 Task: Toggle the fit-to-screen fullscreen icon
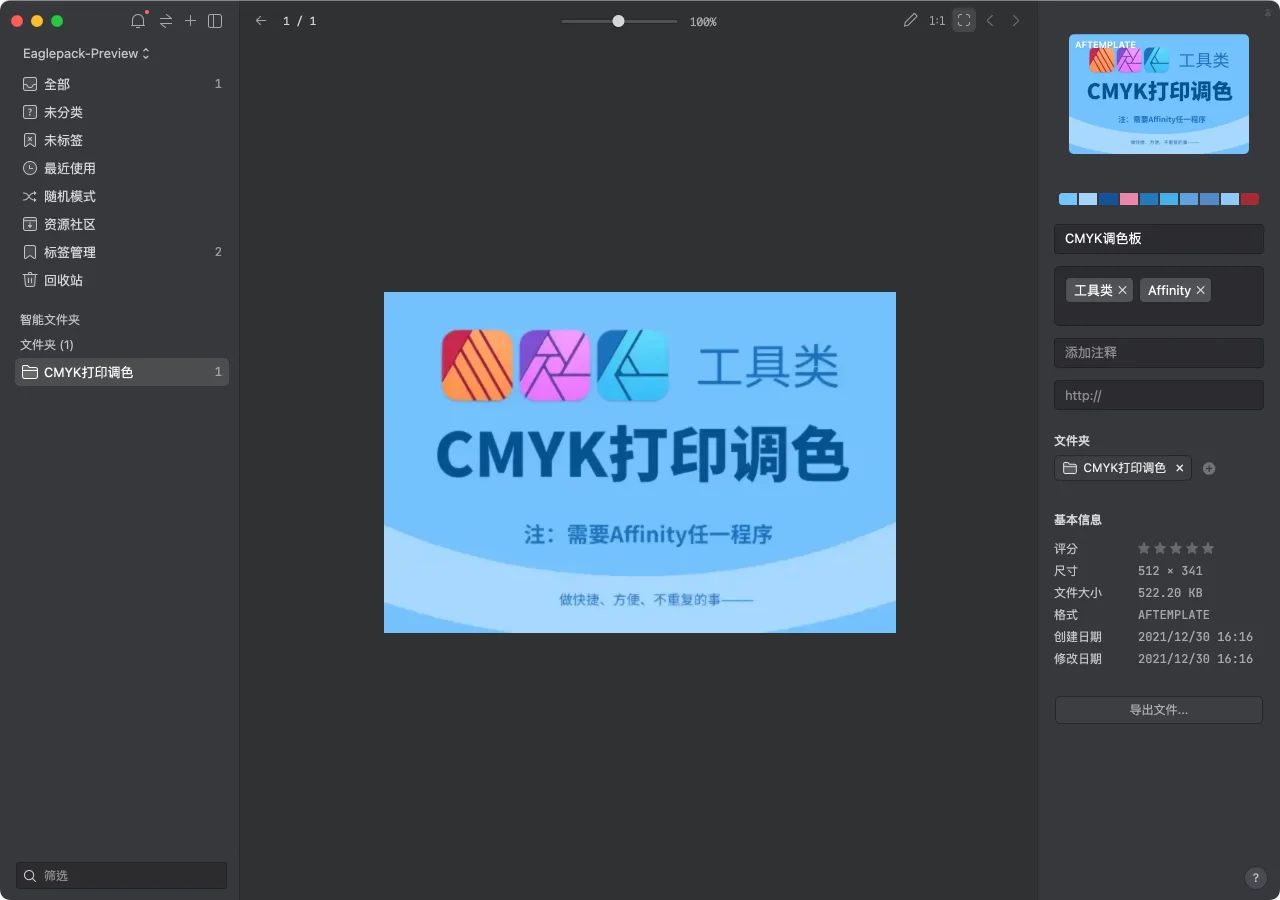[x=964, y=20]
